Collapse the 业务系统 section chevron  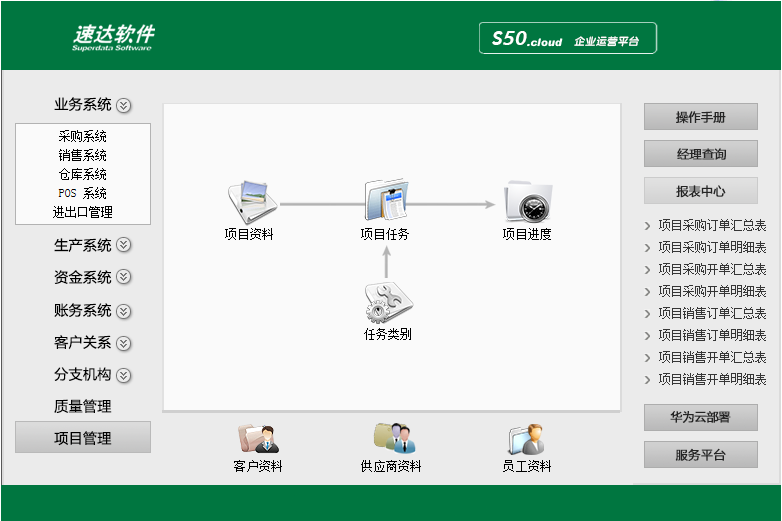123,105
